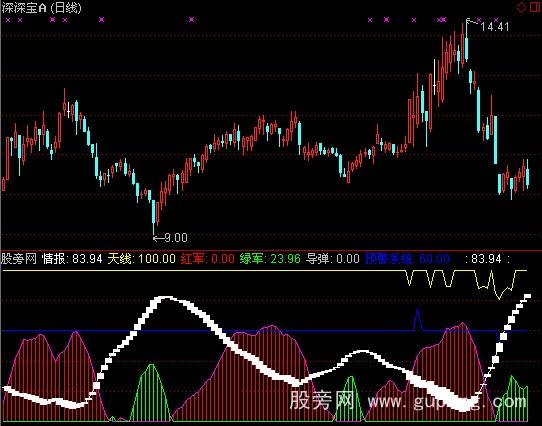Click the red square icon at chart corner

click(x=535, y=7)
